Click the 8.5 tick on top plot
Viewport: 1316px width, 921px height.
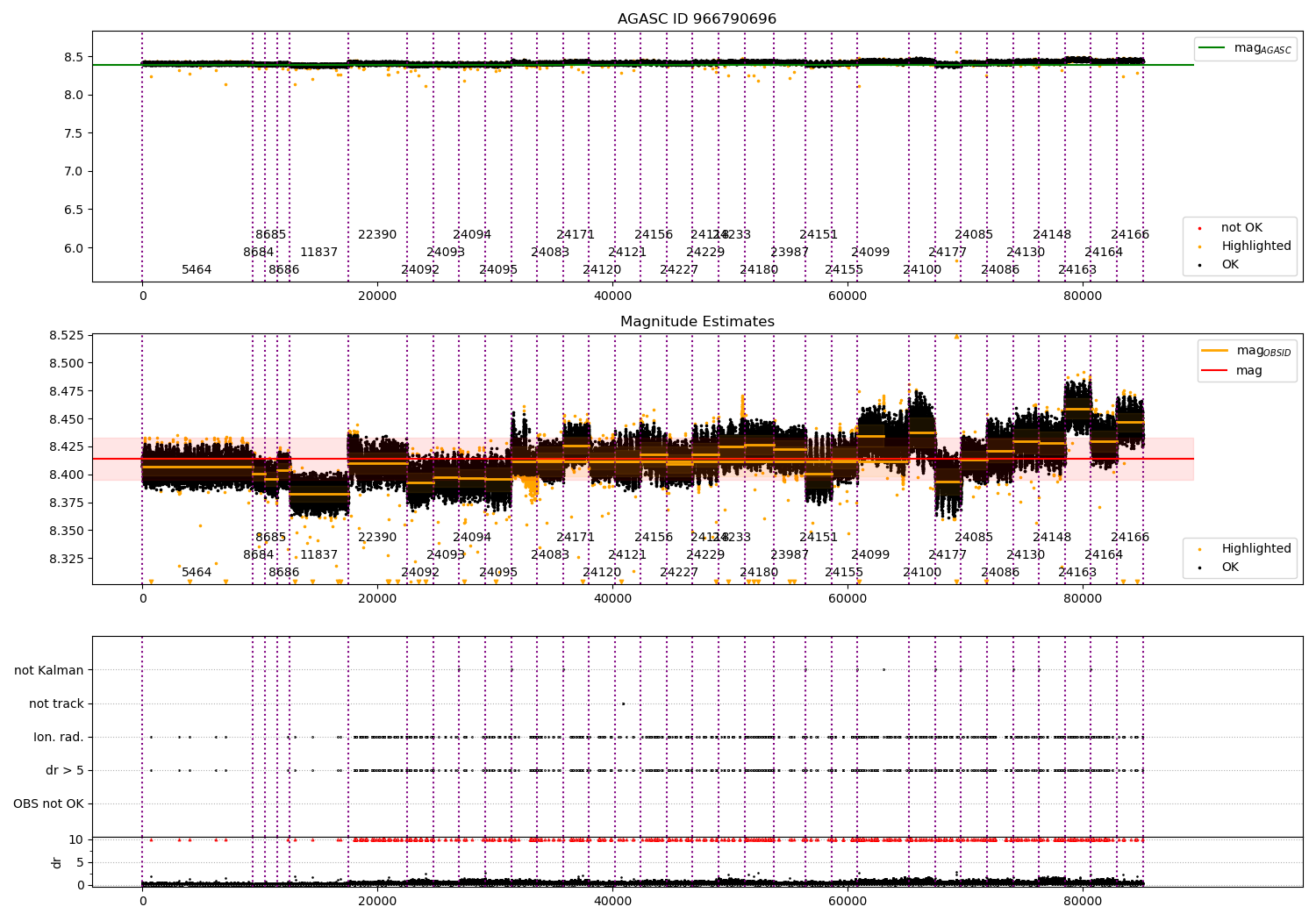(x=74, y=57)
